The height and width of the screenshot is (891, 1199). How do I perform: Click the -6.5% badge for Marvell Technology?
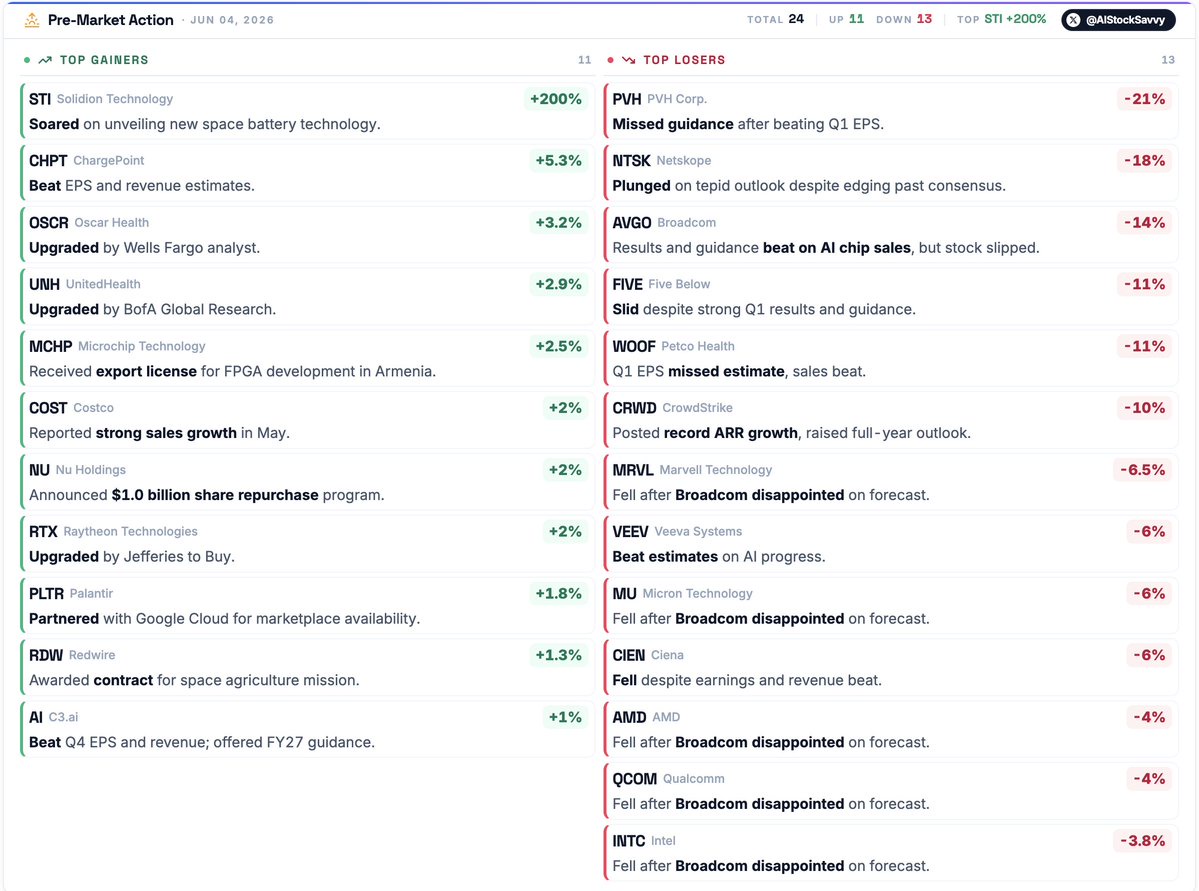click(1142, 470)
